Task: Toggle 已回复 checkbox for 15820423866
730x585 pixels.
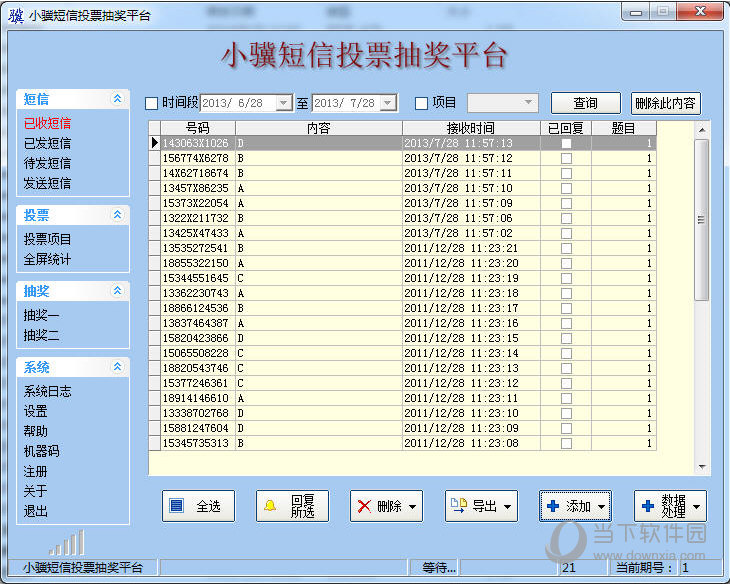Action: coord(566,338)
